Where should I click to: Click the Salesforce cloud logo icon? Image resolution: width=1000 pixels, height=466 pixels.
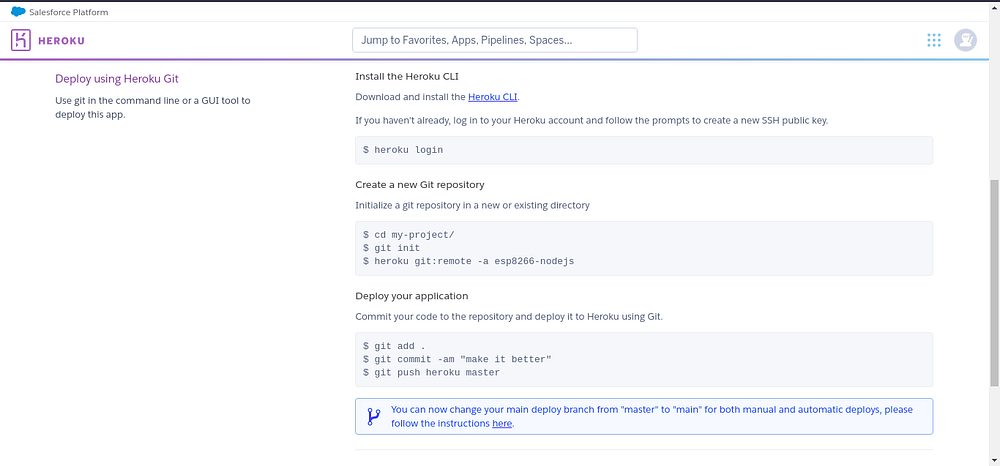(18, 12)
